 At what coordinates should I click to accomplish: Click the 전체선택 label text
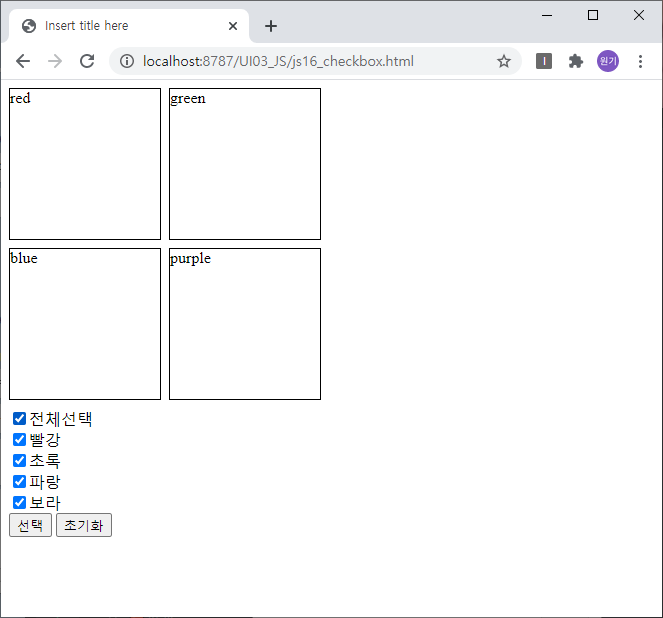(61, 419)
